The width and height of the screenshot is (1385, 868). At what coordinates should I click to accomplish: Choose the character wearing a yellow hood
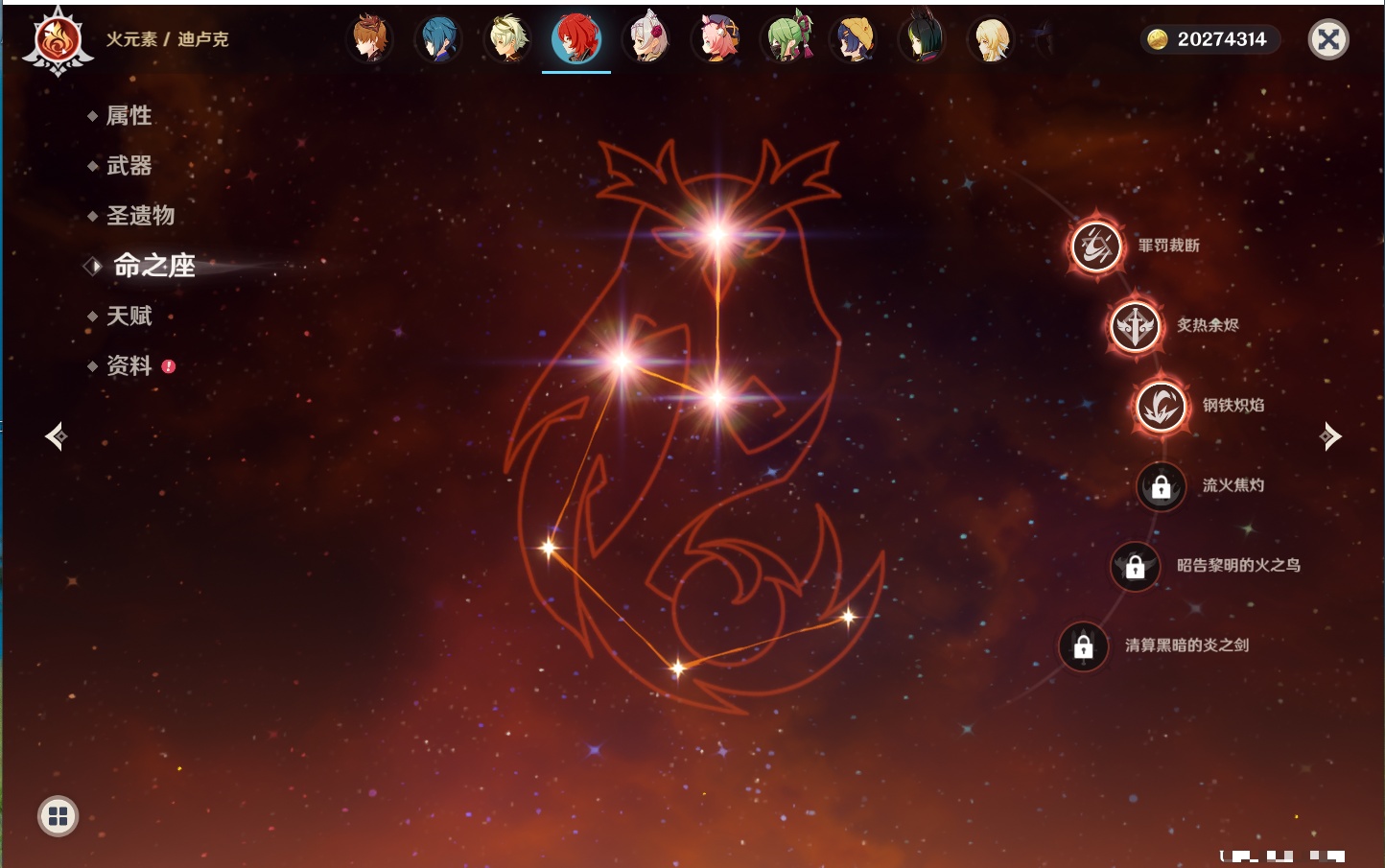[x=854, y=38]
